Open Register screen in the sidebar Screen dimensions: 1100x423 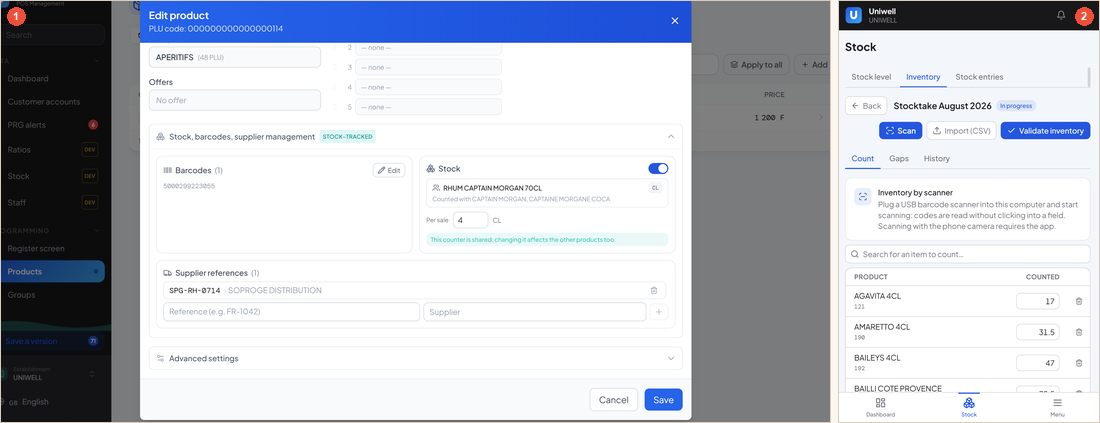click(x=36, y=248)
